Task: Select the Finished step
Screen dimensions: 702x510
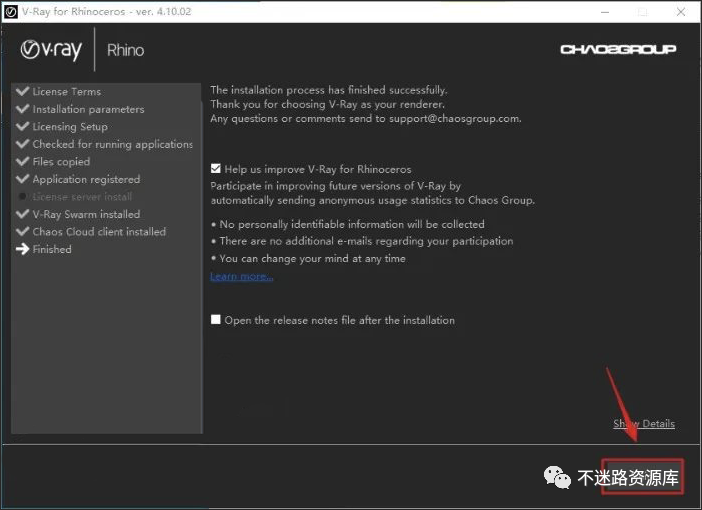Action: 52,249
